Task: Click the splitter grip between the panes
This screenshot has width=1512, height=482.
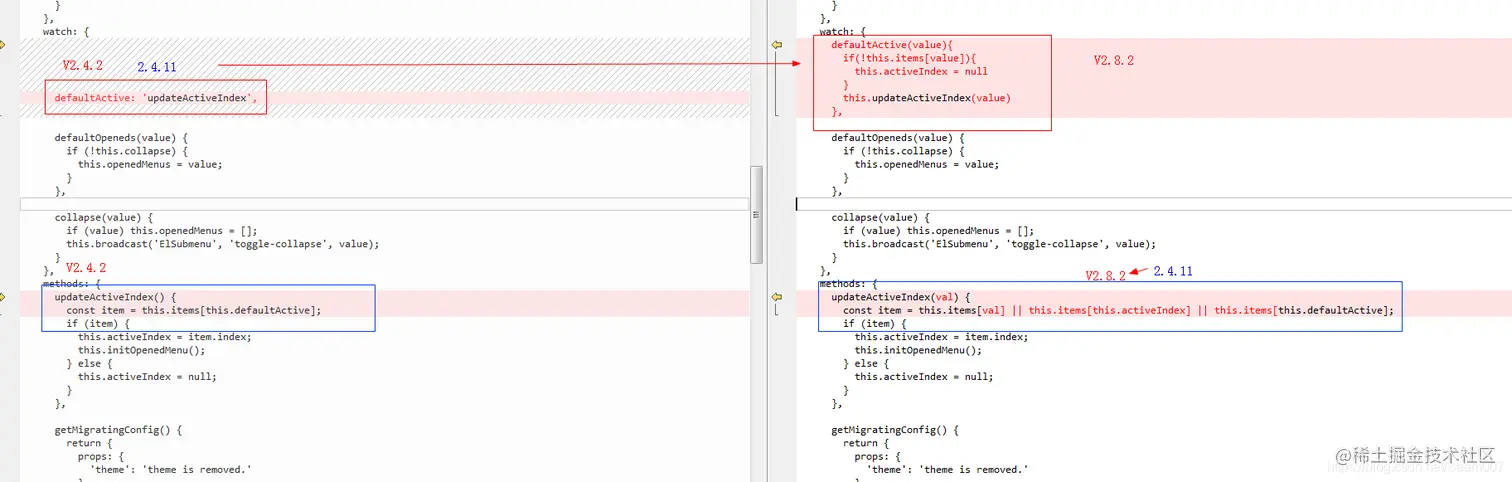Action: [x=757, y=213]
